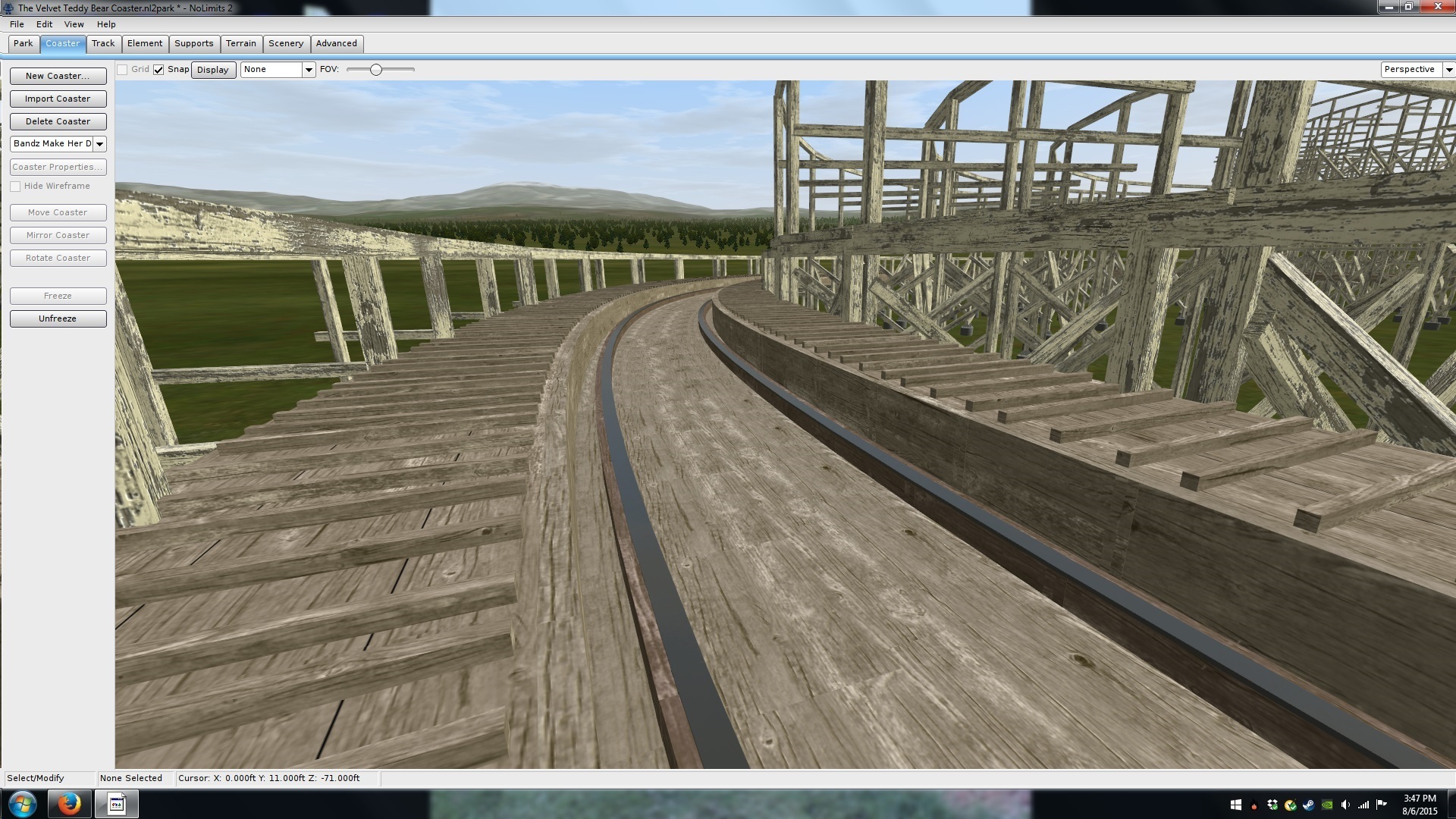The image size is (1456, 819).
Task: Click the Dropbox tray icon
Action: (x=1272, y=805)
